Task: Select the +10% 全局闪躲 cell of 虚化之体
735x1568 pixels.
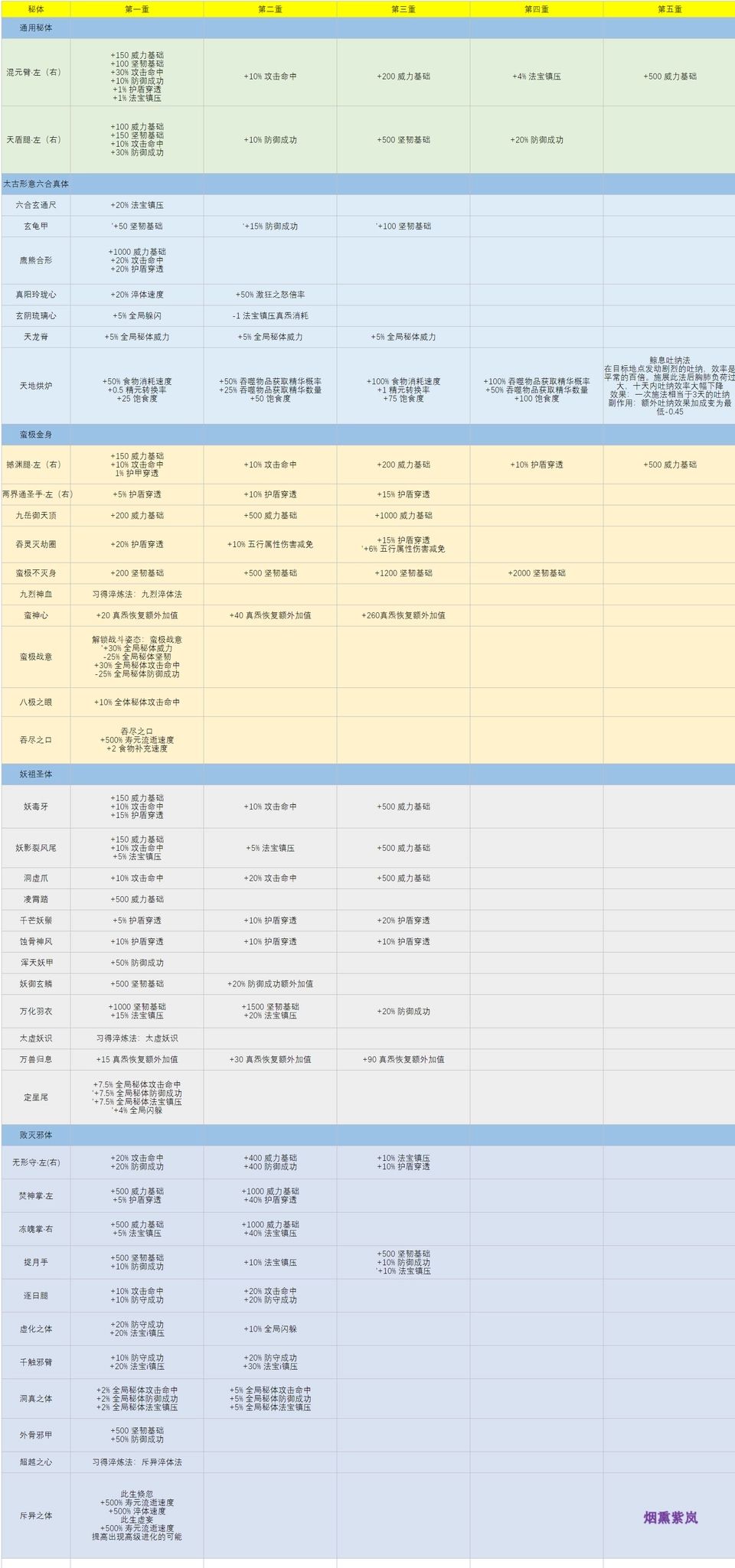Action: [x=270, y=1329]
